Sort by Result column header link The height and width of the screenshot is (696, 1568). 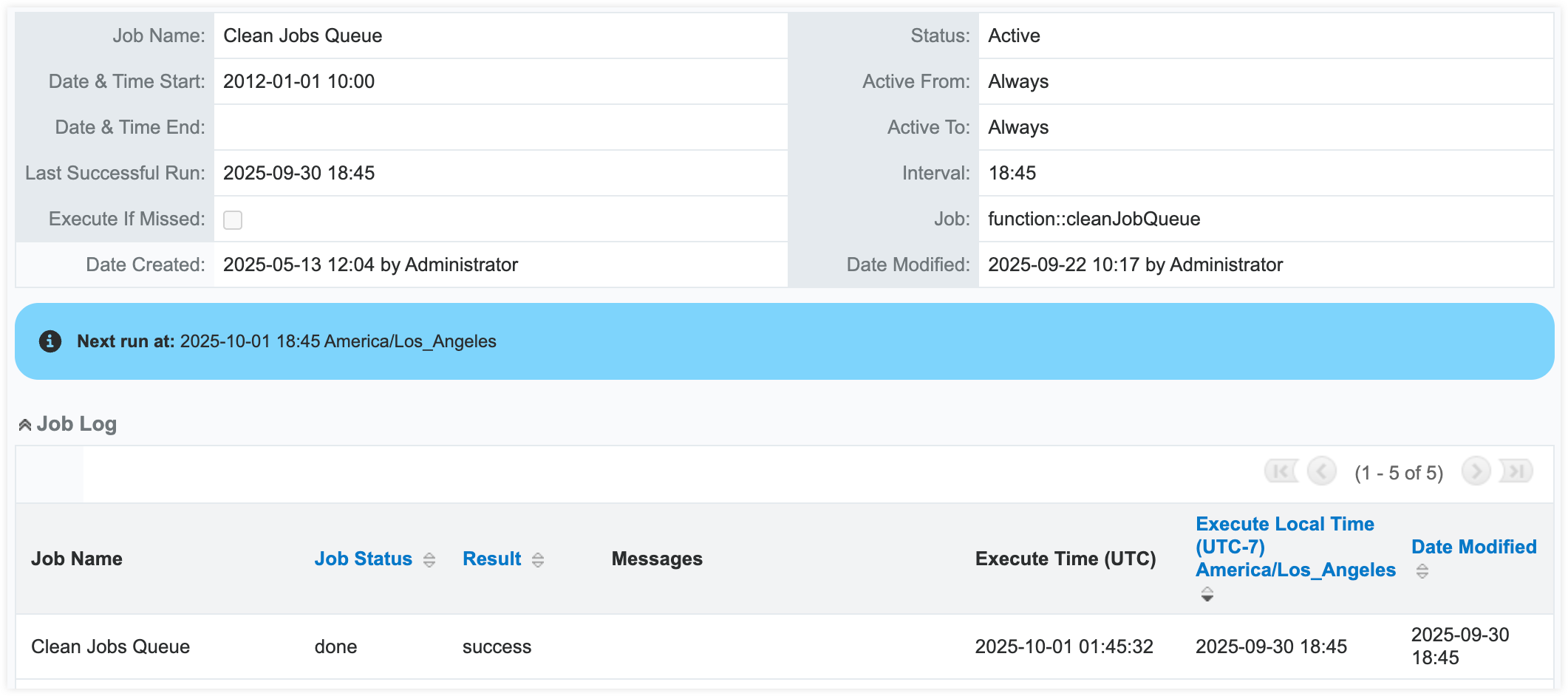(x=491, y=559)
